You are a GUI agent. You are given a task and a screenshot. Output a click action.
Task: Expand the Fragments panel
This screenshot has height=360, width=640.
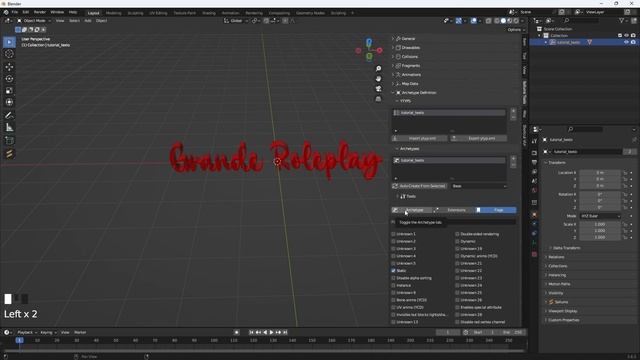[x=410, y=66]
